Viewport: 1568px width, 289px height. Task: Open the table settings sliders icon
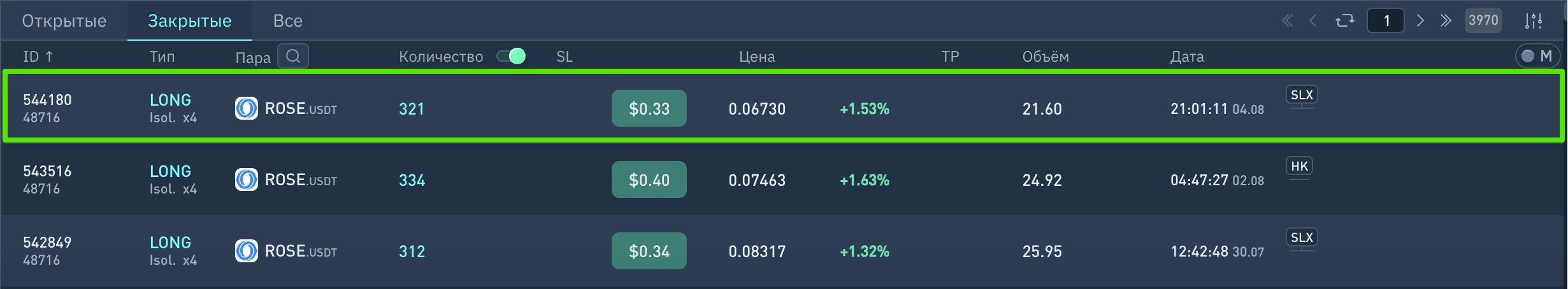[x=1534, y=21]
